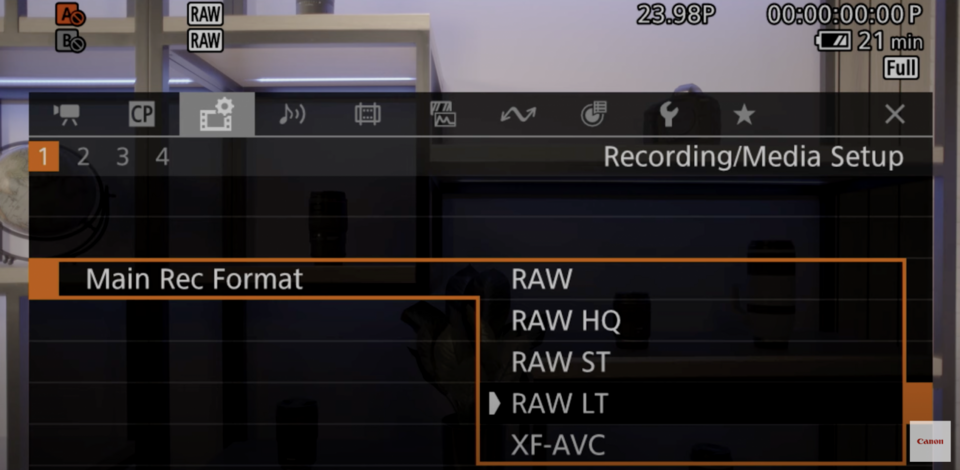This screenshot has height=470, width=960.
Task: Go to menu page 2
Action: [83, 157]
